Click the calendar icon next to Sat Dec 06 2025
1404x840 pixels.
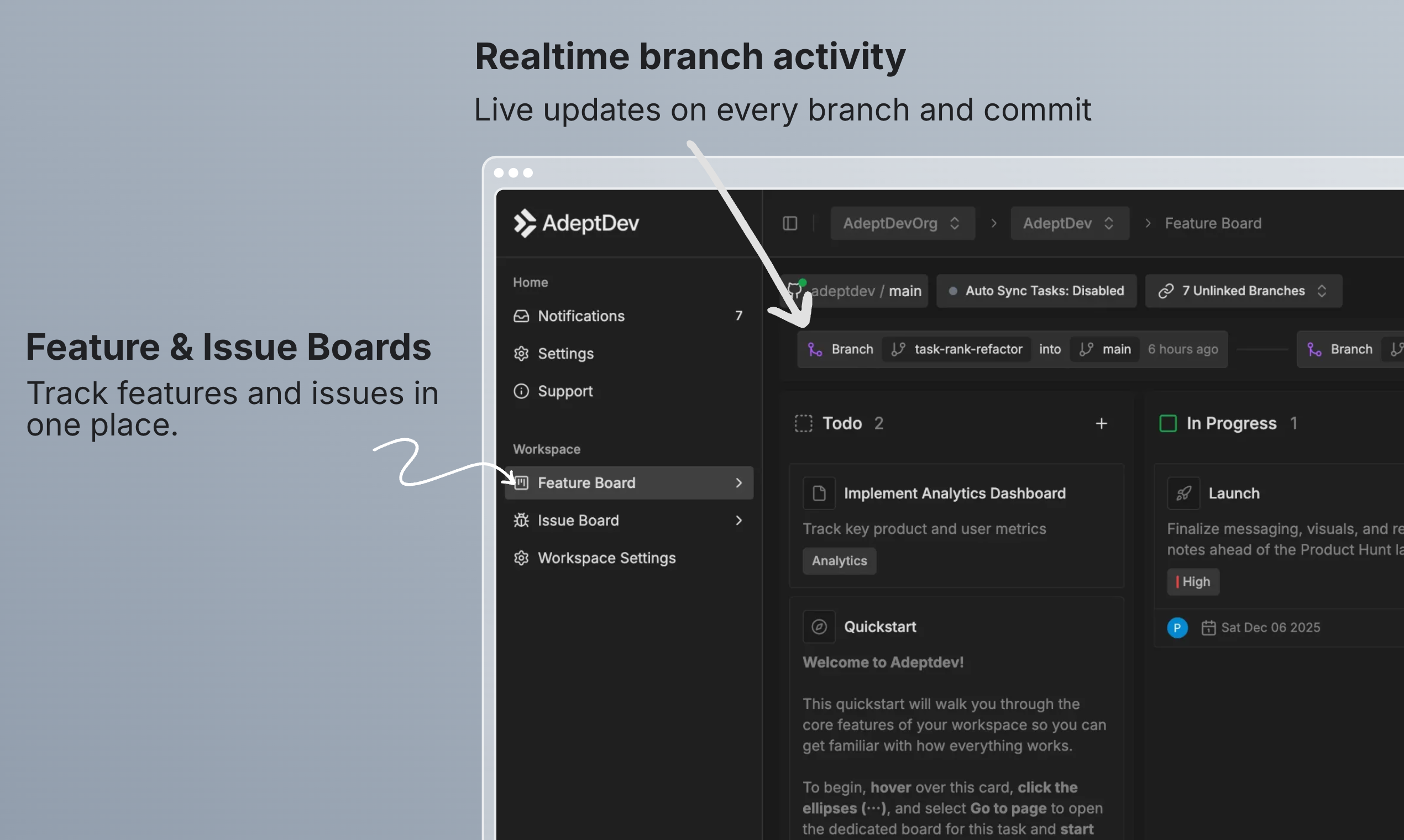click(1208, 627)
